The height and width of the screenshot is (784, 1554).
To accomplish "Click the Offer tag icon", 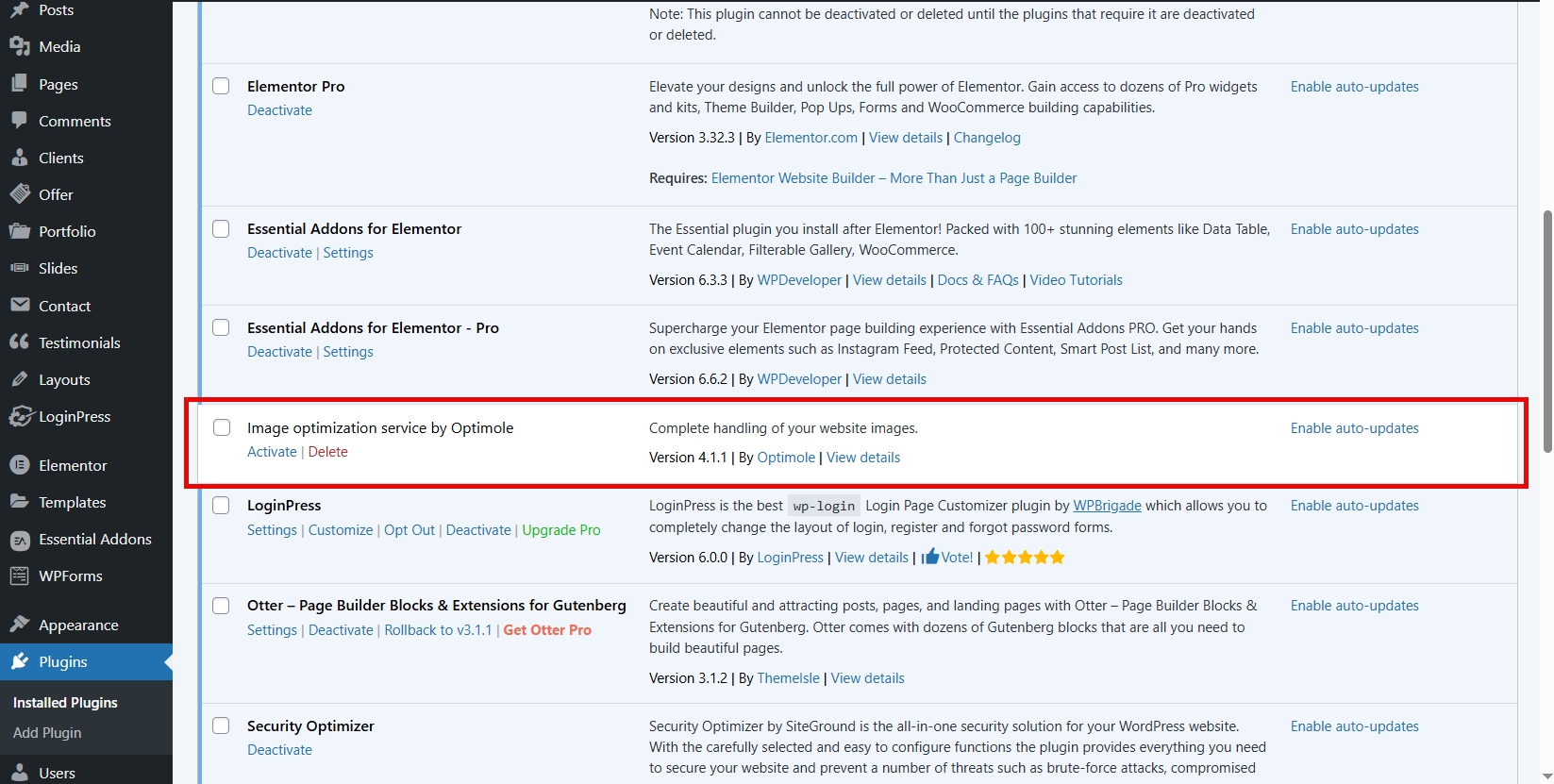I will coord(20,194).
